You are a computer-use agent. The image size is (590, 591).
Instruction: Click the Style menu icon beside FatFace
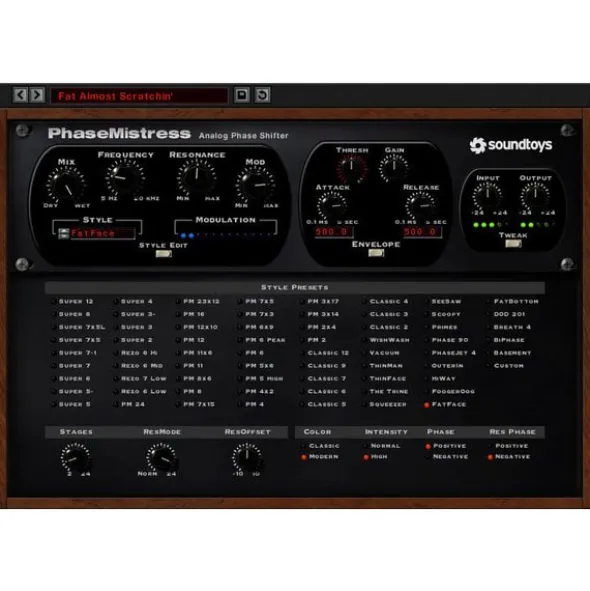tap(64, 234)
